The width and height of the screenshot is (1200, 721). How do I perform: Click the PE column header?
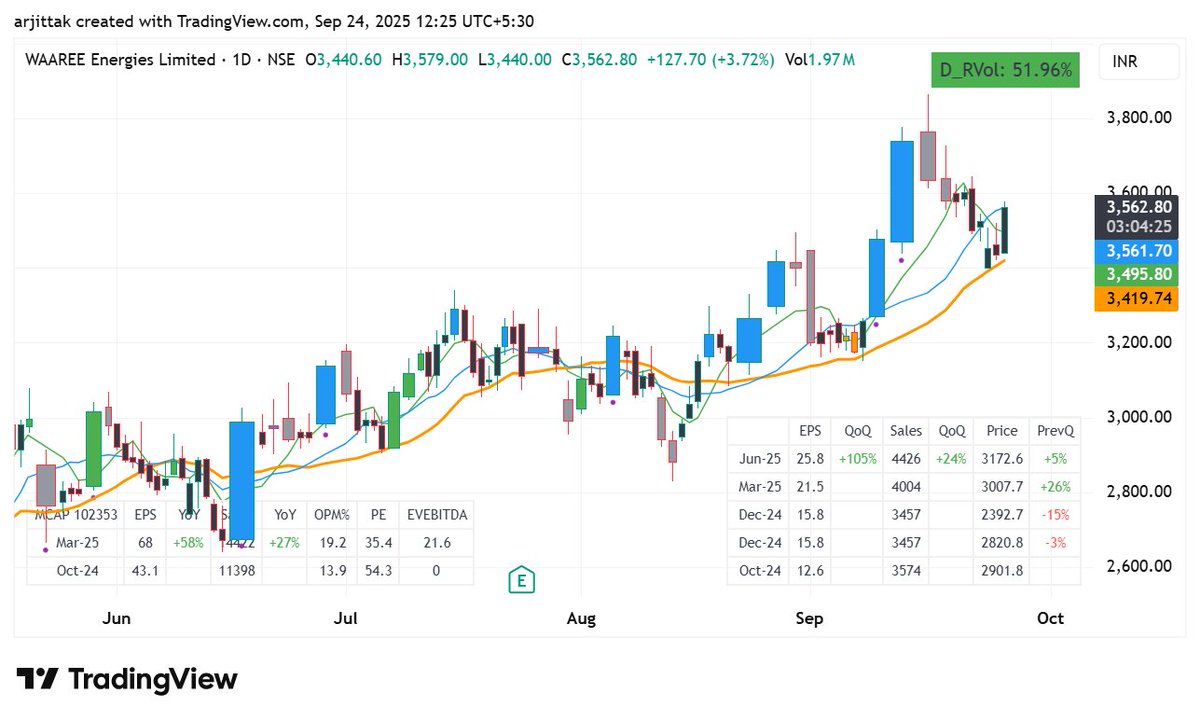(x=378, y=515)
